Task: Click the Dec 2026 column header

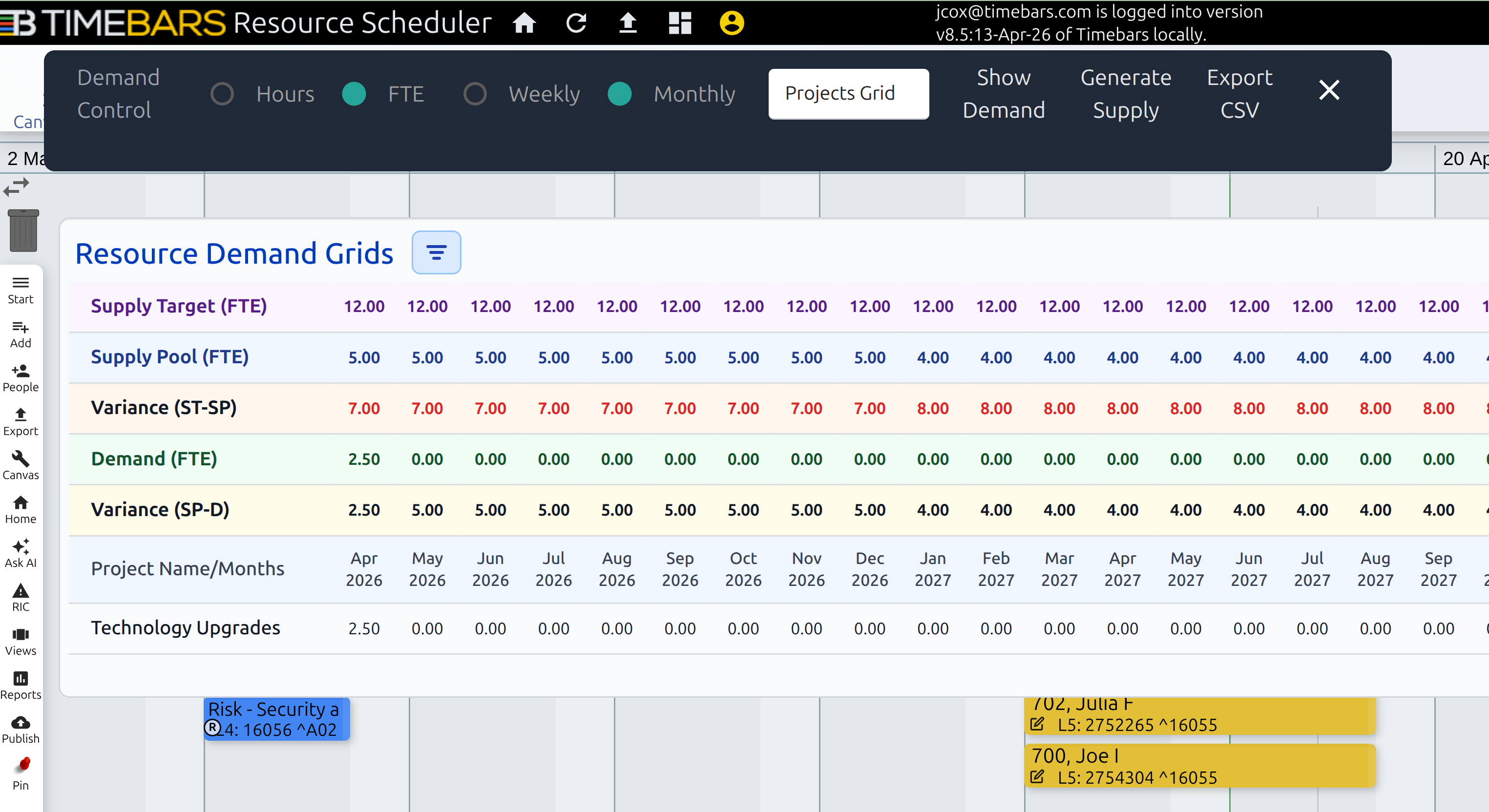Action: click(x=869, y=569)
